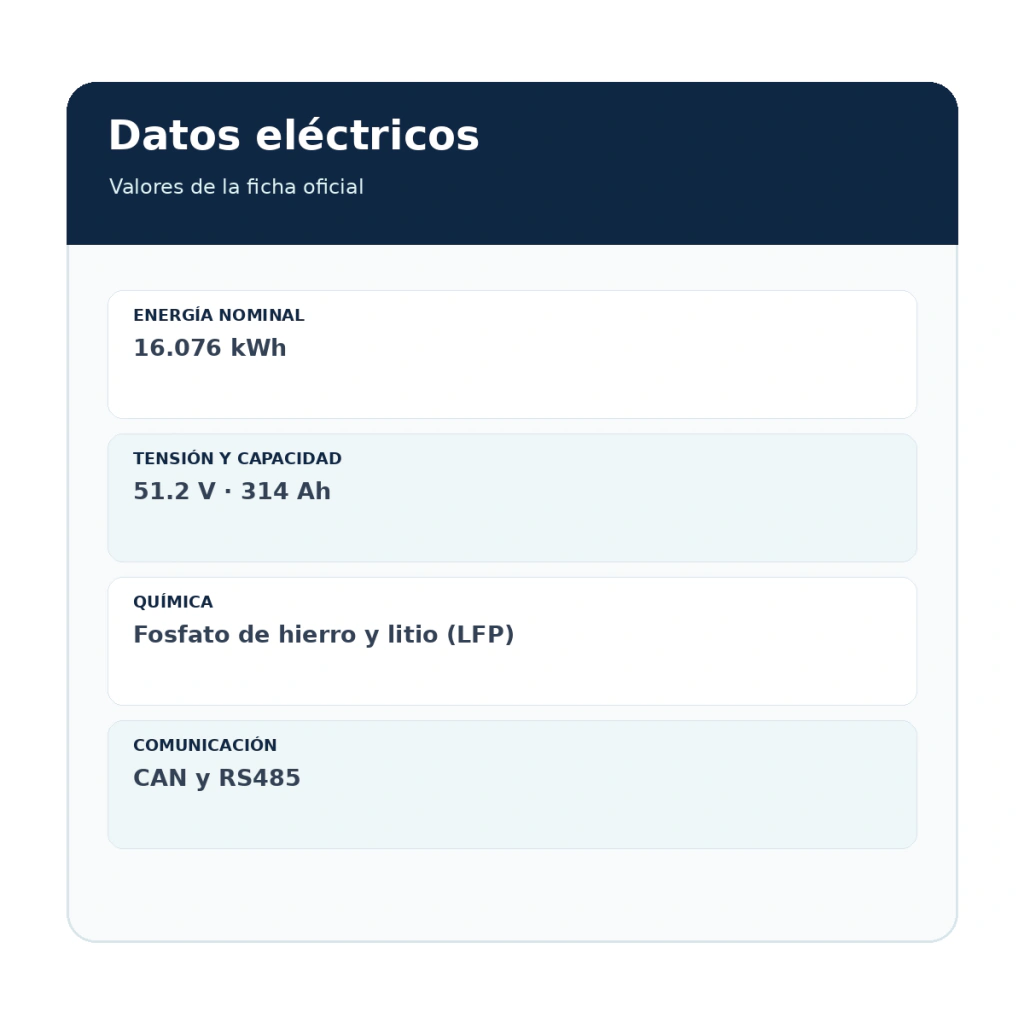
Task: Open the Tensión y capacidad card
Action: pyautogui.click(x=512, y=498)
